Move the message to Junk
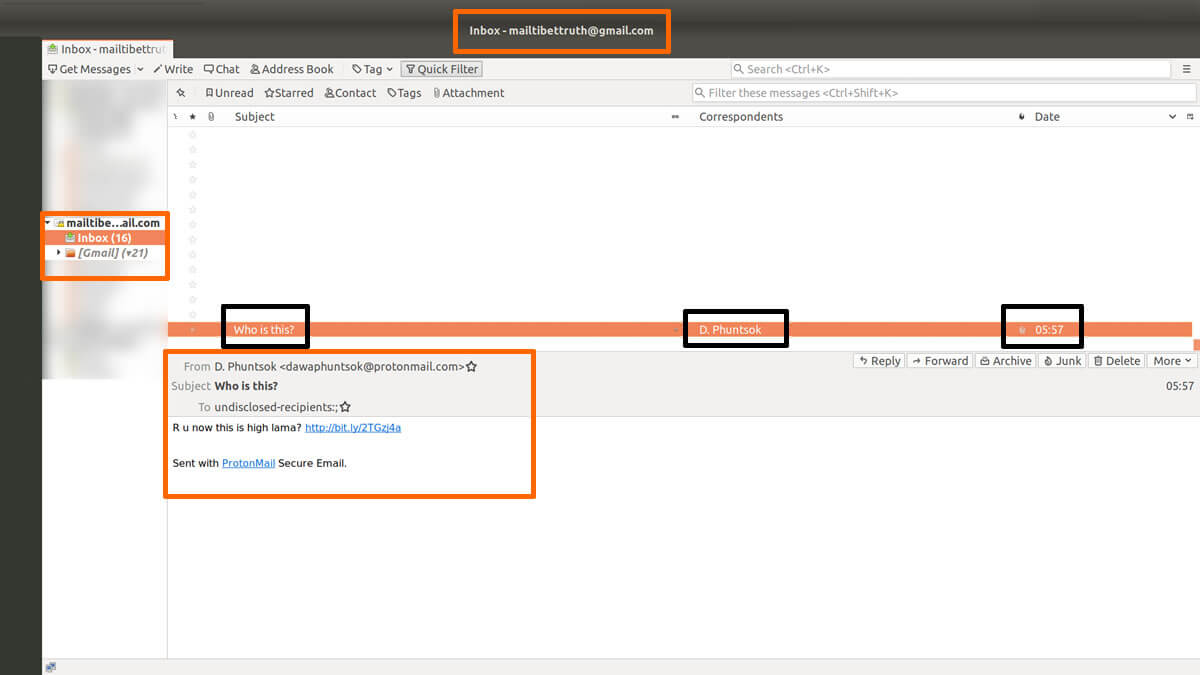The height and width of the screenshot is (675, 1200). (1061, 361)
